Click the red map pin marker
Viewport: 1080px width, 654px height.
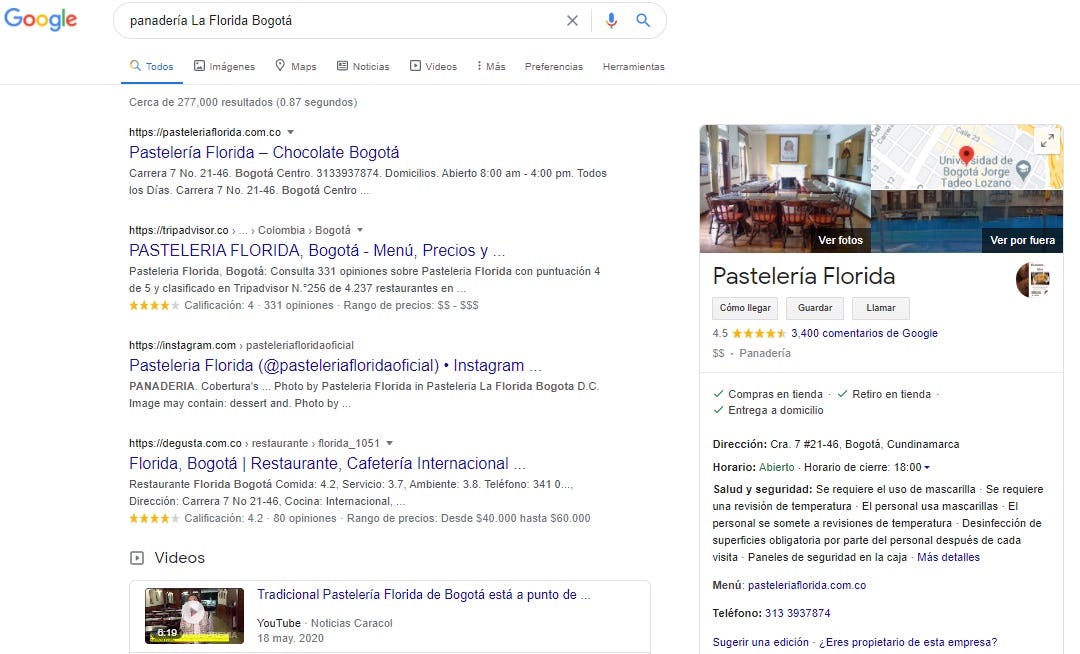point(966,155)
